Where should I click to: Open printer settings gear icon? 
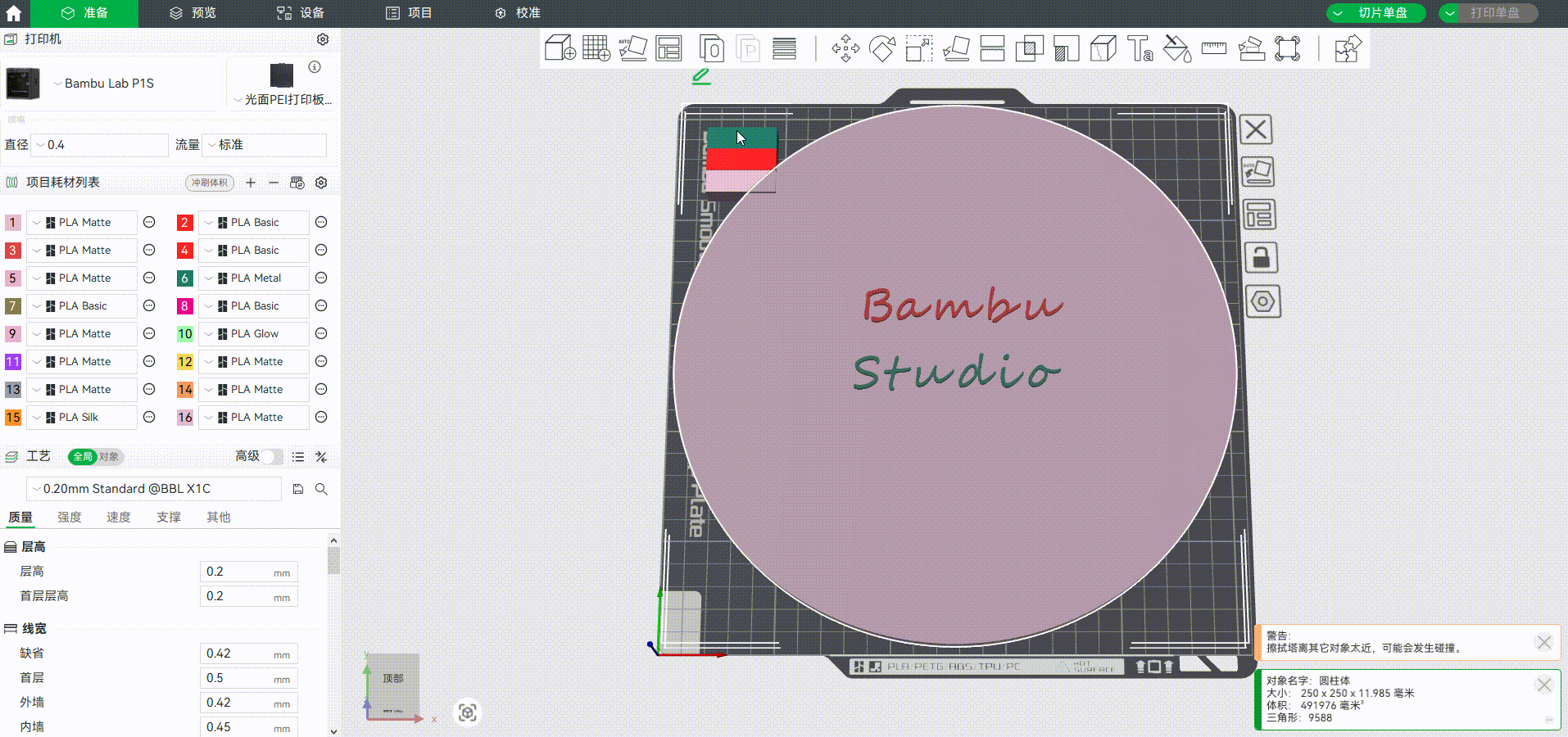[323, 39]
